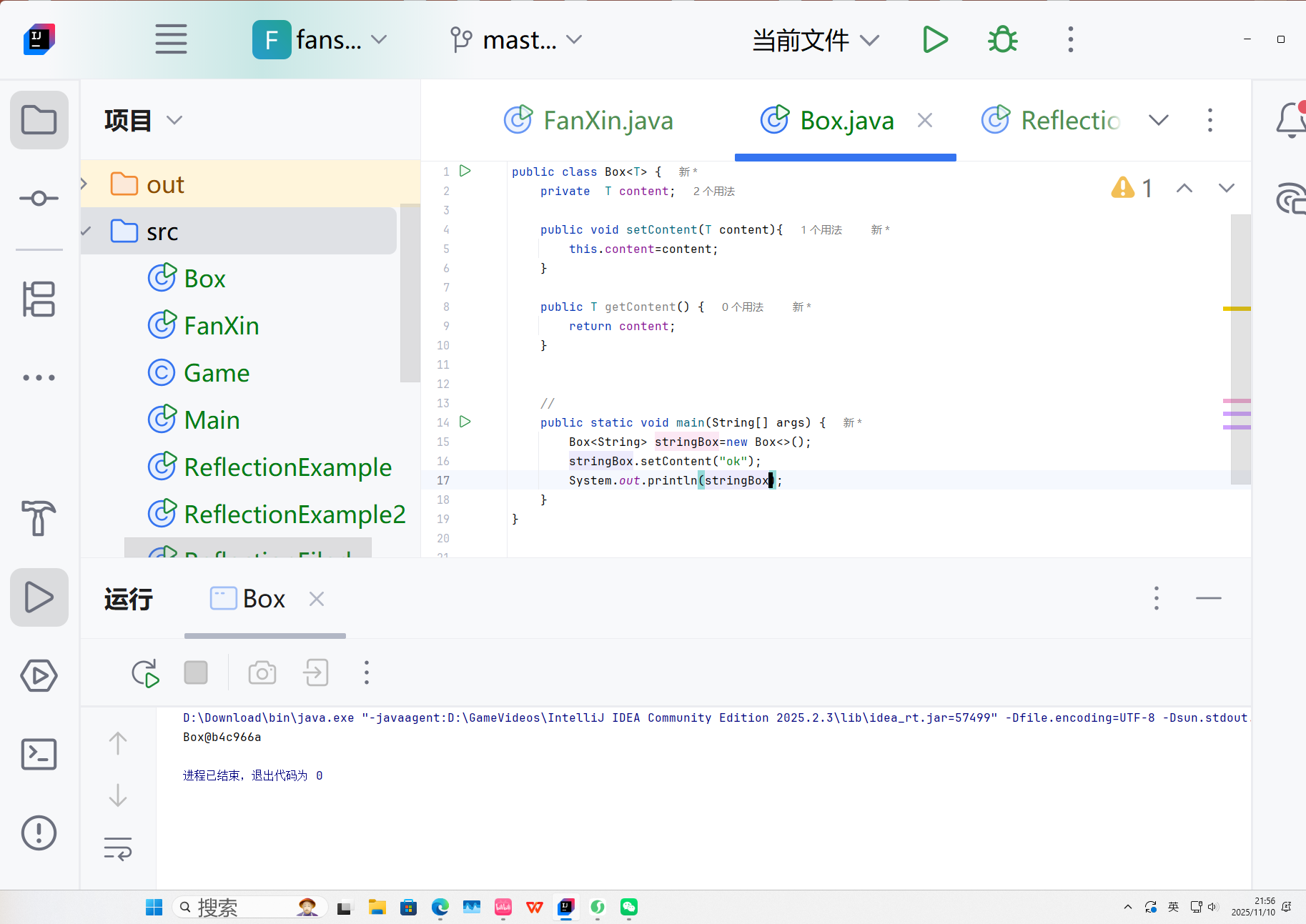This screenshot has height=924, width=1306.
Task: Open the main hamburger menu
Action: (171, 39)
